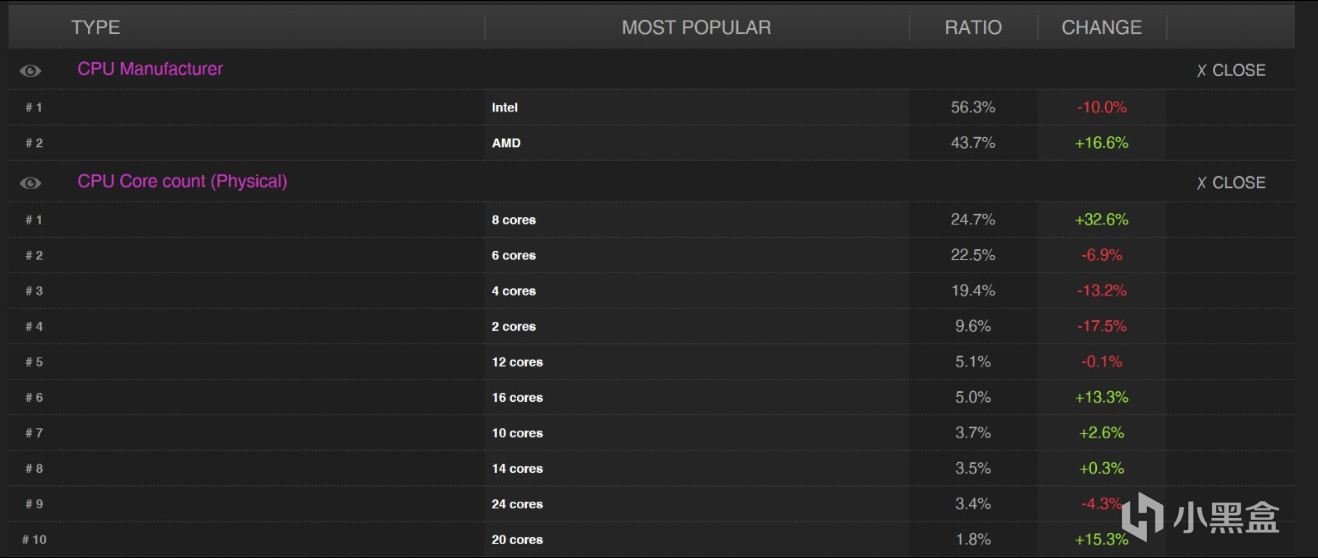Click the 10 cores entry

point(517,433)
